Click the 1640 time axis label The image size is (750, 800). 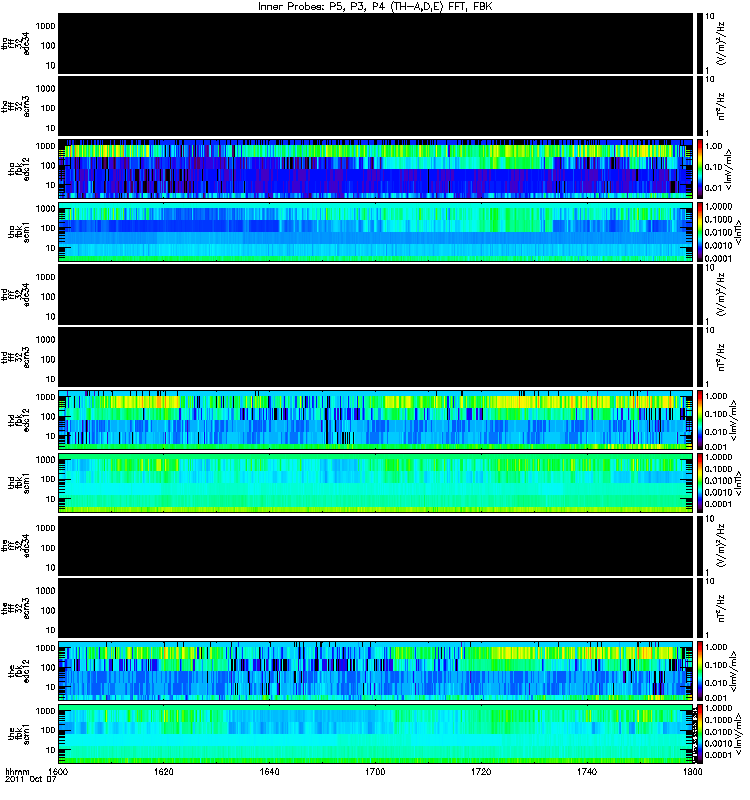(x=269, y=771)
